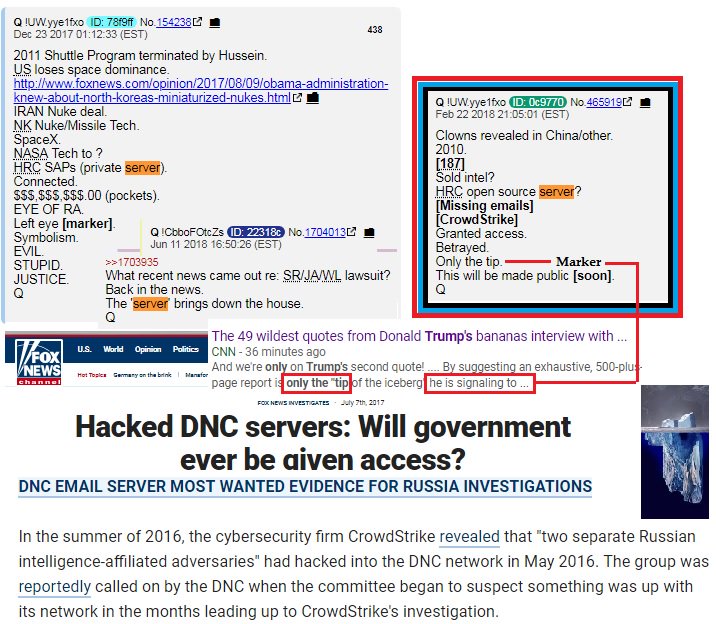
Task: Click the underlined 'reportedly' link in article
Action: pos(55,587)
